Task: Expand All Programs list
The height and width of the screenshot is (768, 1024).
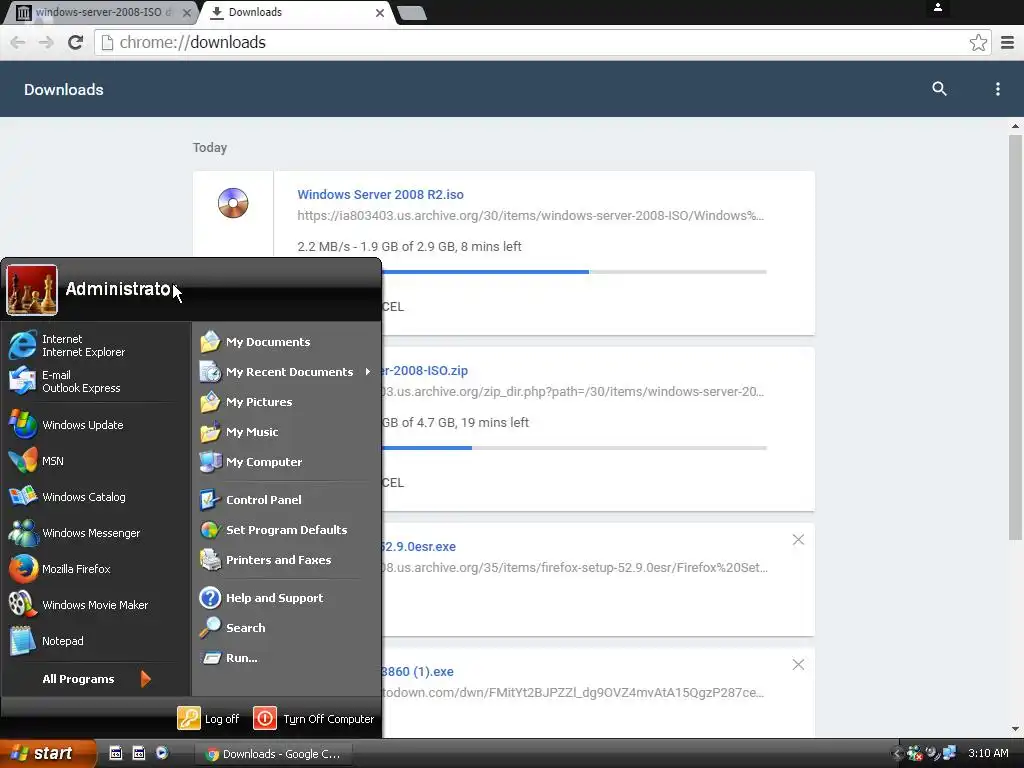Action: (x=95, y=679)
